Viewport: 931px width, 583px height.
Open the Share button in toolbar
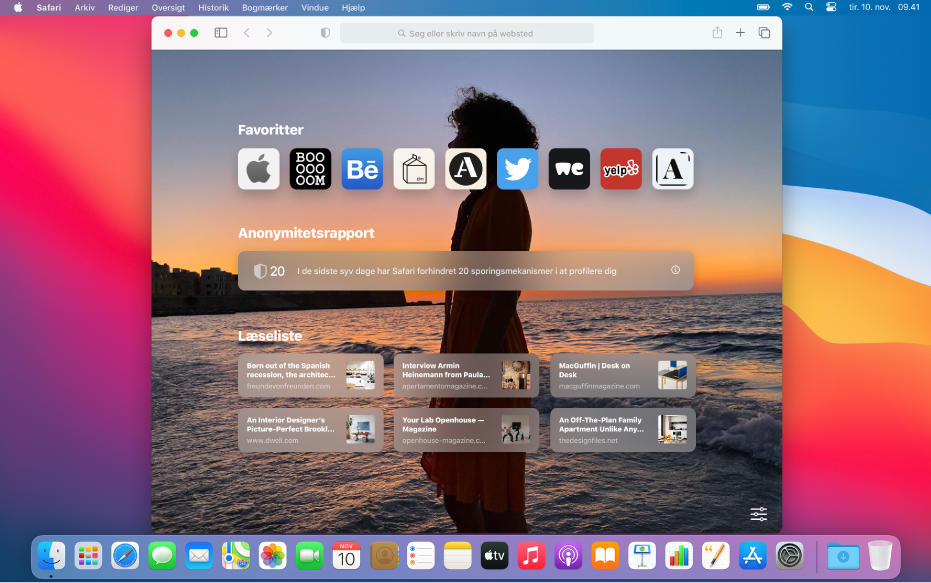pyautogui.click(x=717, y=33)
